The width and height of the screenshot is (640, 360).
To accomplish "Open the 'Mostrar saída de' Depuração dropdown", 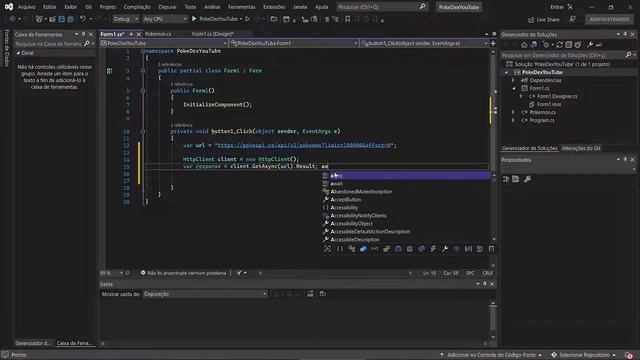I will coord(205,294).
